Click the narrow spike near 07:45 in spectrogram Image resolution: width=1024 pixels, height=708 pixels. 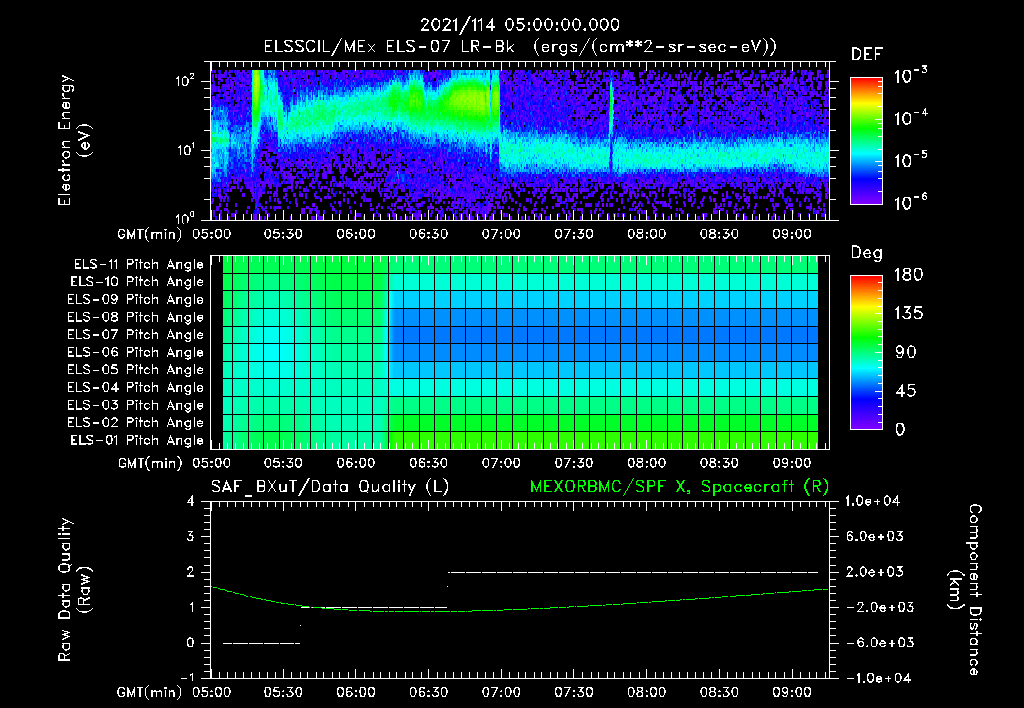[611, 124]
